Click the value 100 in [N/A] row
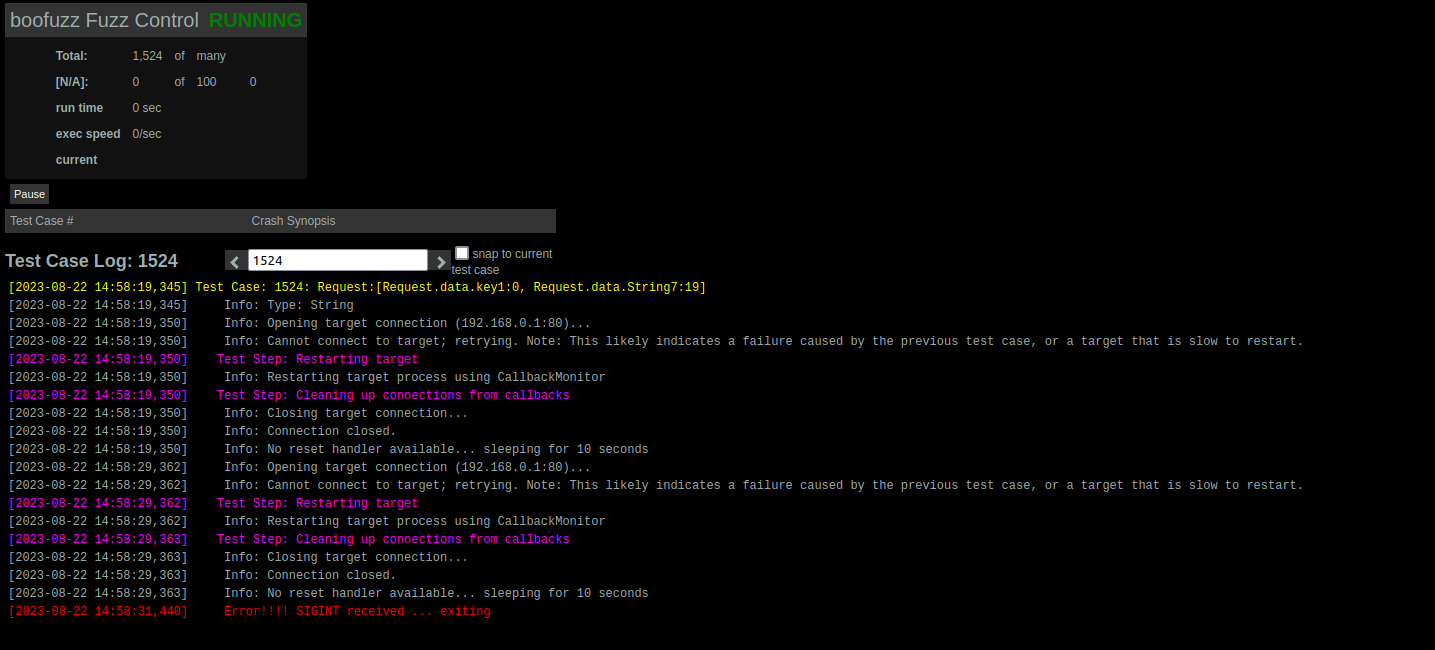 click(x=206, y=82)
